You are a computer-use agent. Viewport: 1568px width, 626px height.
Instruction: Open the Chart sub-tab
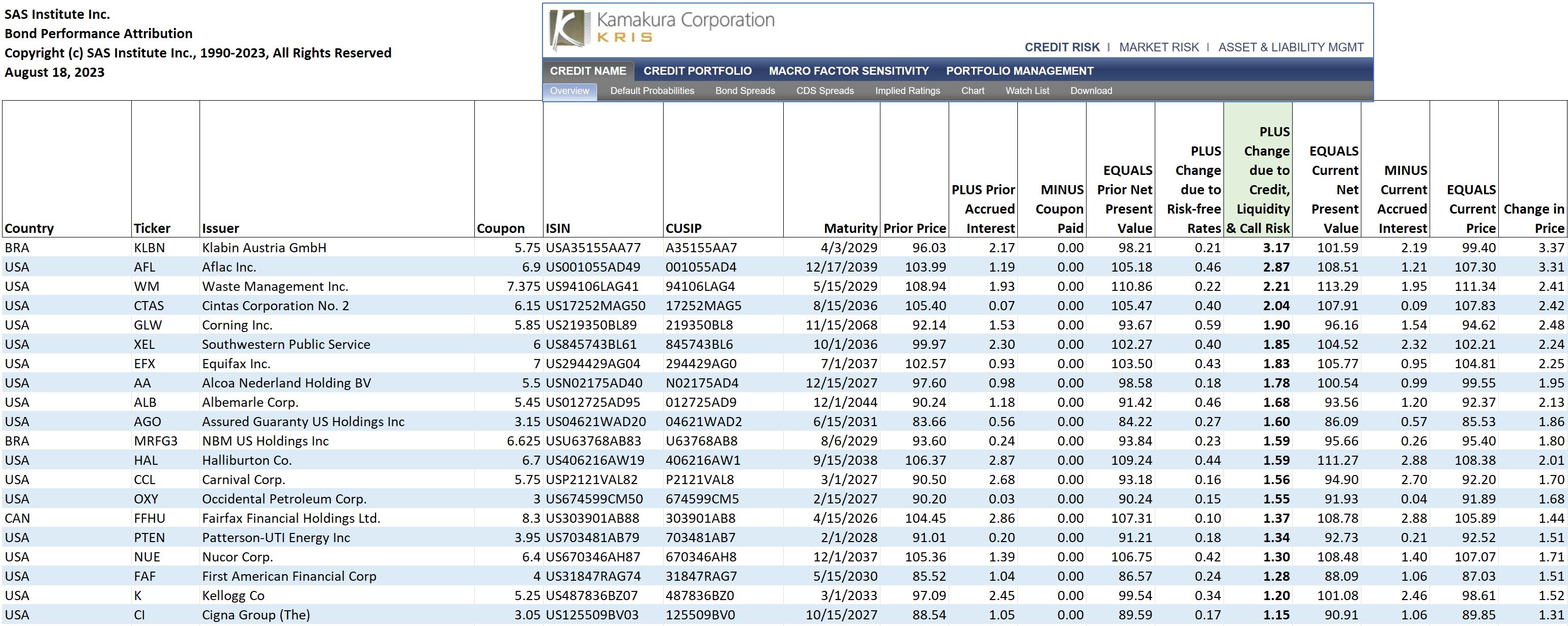(973, 91)
